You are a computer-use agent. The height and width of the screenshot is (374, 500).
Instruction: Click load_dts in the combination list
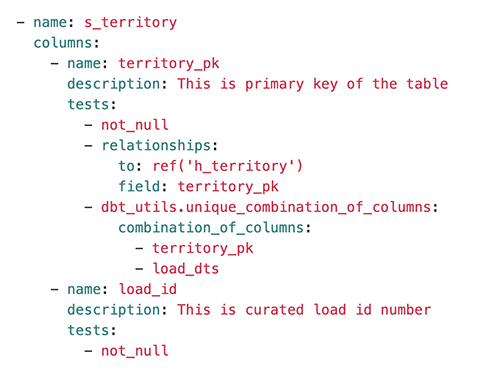[186, 269]
